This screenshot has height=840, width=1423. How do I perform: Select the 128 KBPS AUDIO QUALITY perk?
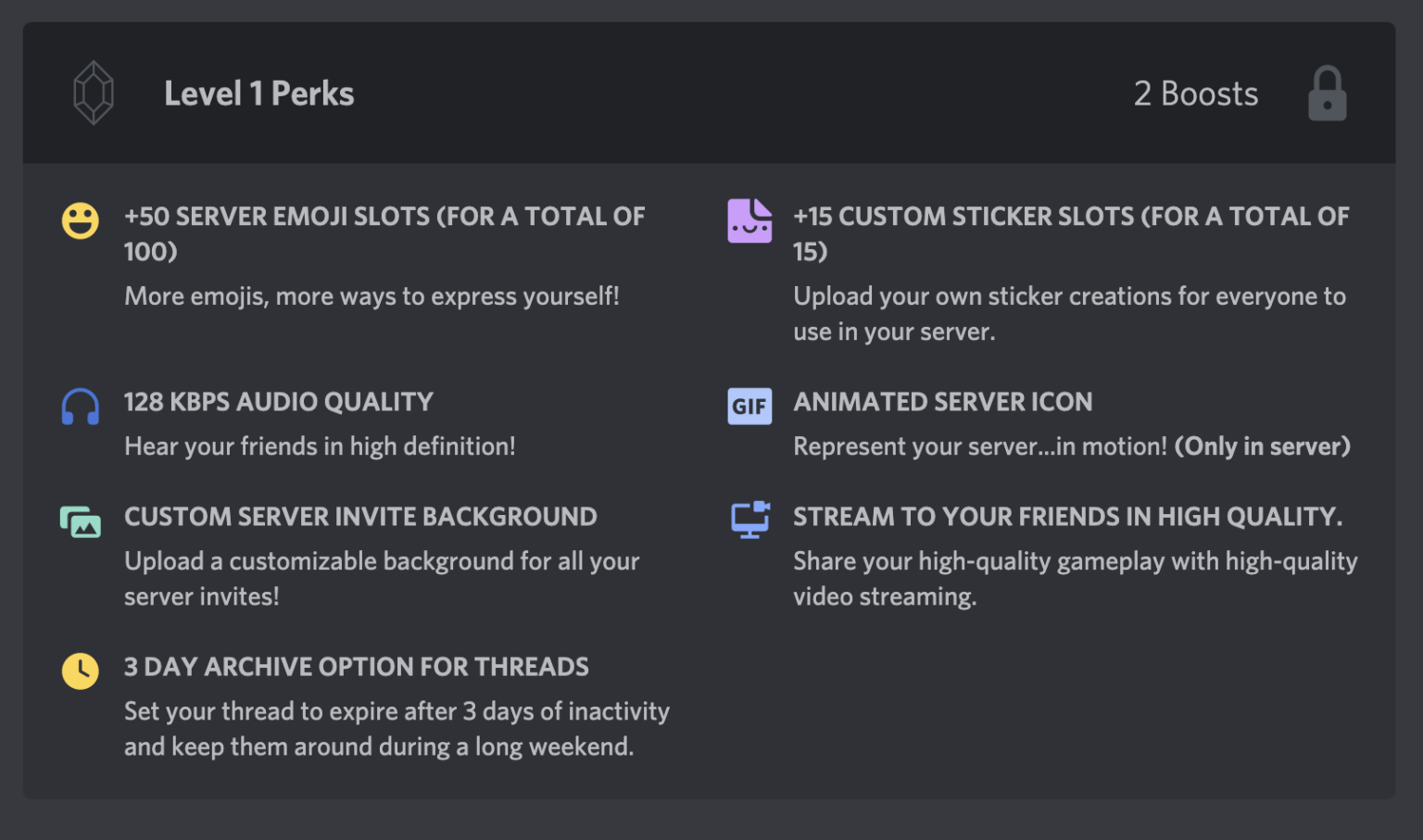278,402
